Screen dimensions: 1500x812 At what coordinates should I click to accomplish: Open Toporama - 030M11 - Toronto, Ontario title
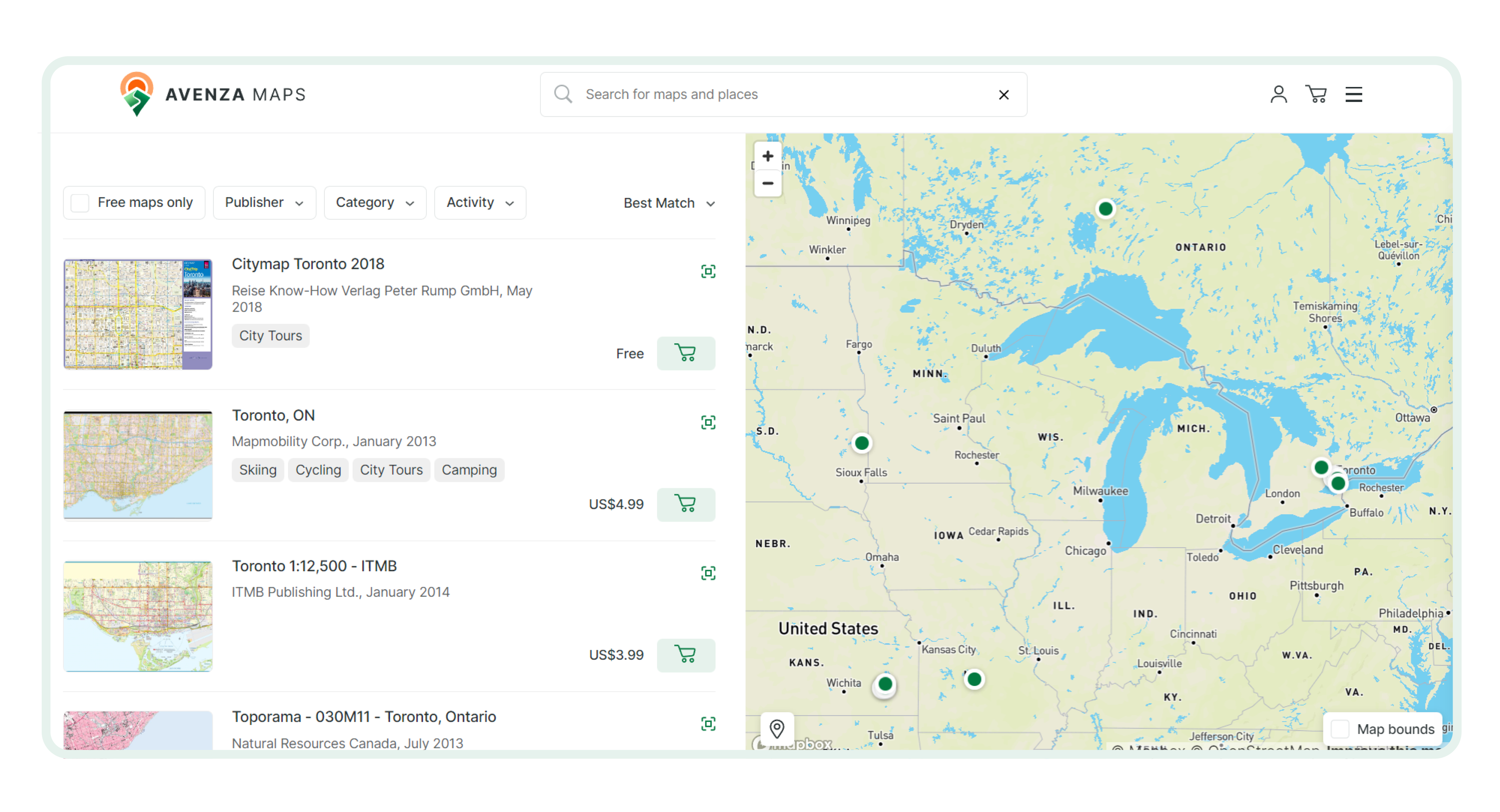(364, 717)
